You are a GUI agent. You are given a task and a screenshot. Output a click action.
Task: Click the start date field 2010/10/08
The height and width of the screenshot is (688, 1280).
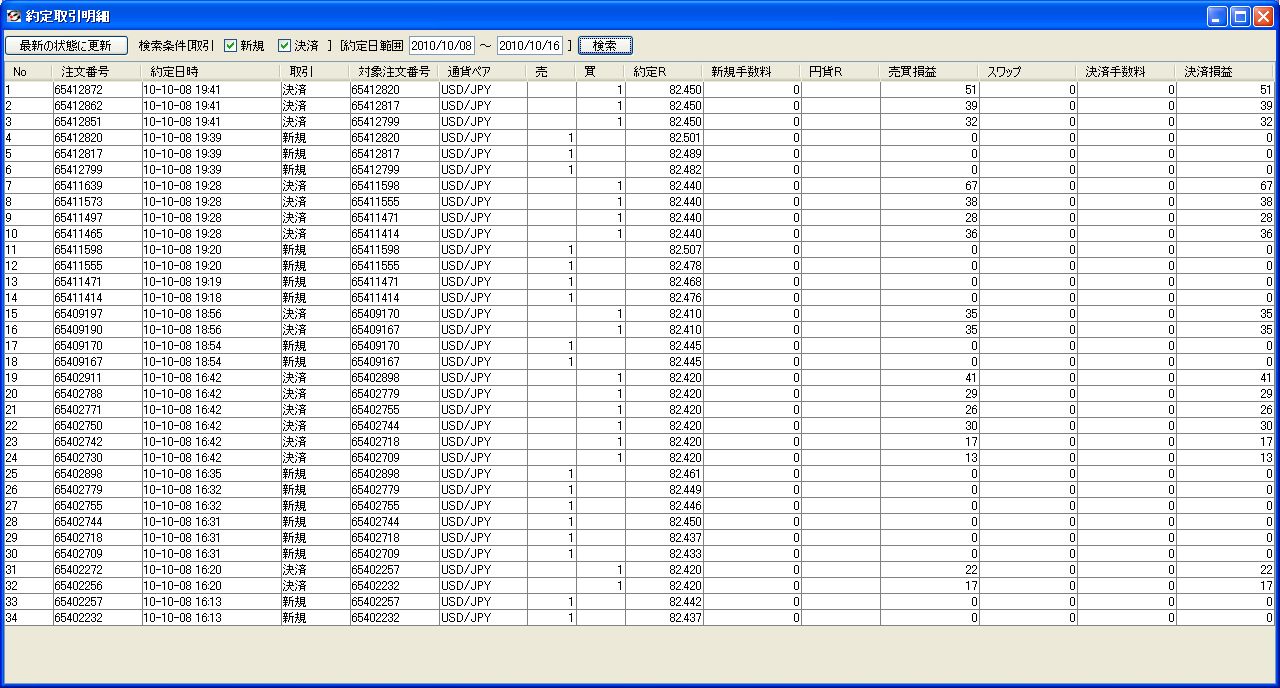tap(442, 45)
